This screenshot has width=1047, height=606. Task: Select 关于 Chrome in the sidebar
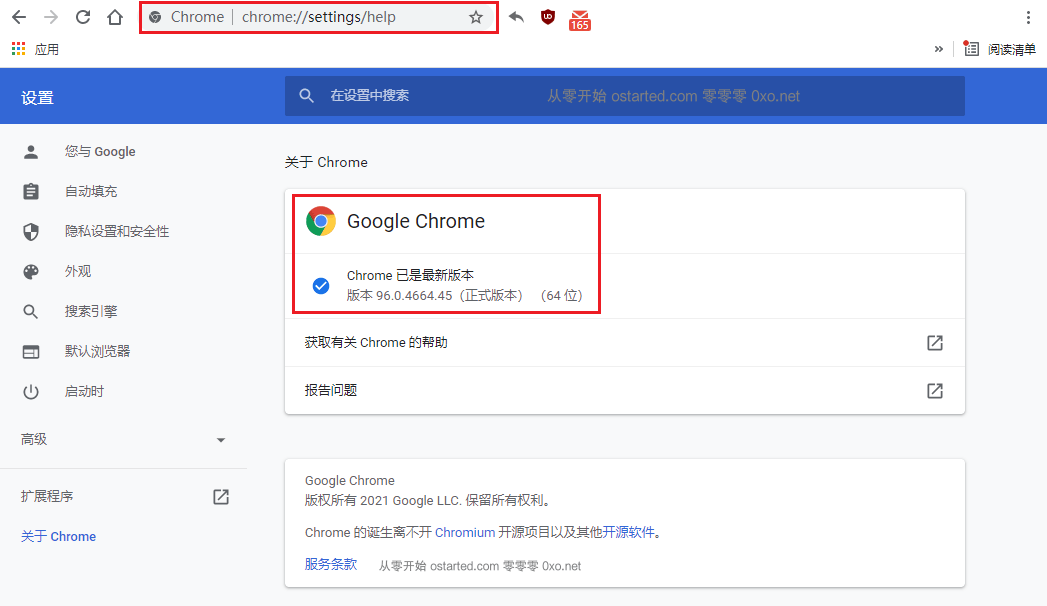[58, 537]
